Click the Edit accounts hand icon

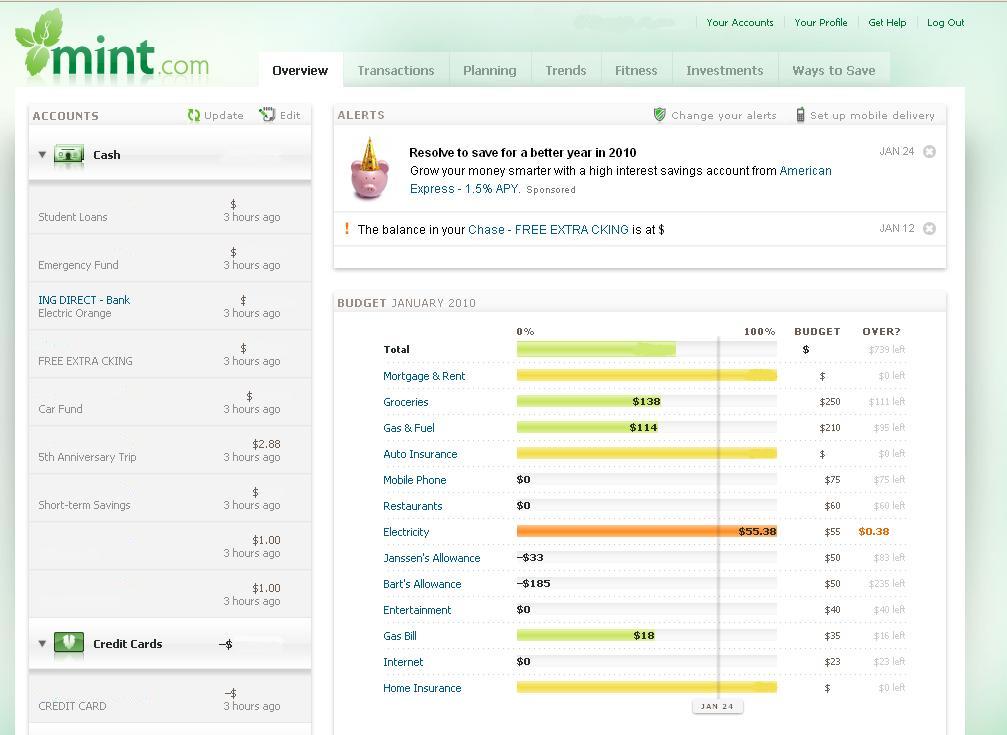pos(267,114)
